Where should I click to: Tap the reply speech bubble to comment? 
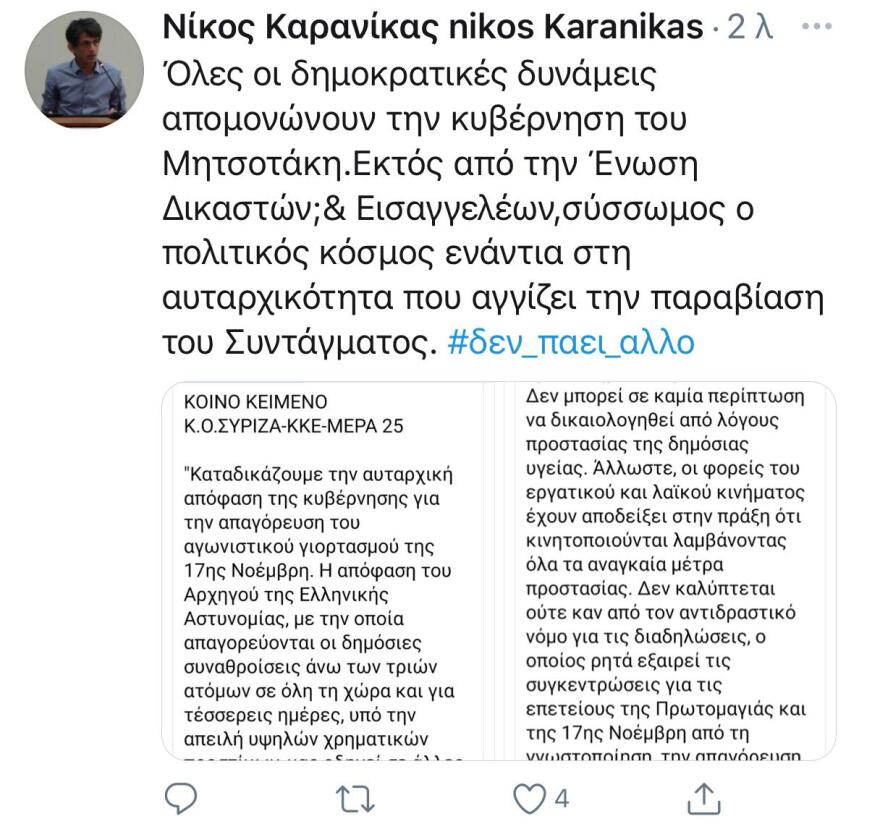coord(180,796)
